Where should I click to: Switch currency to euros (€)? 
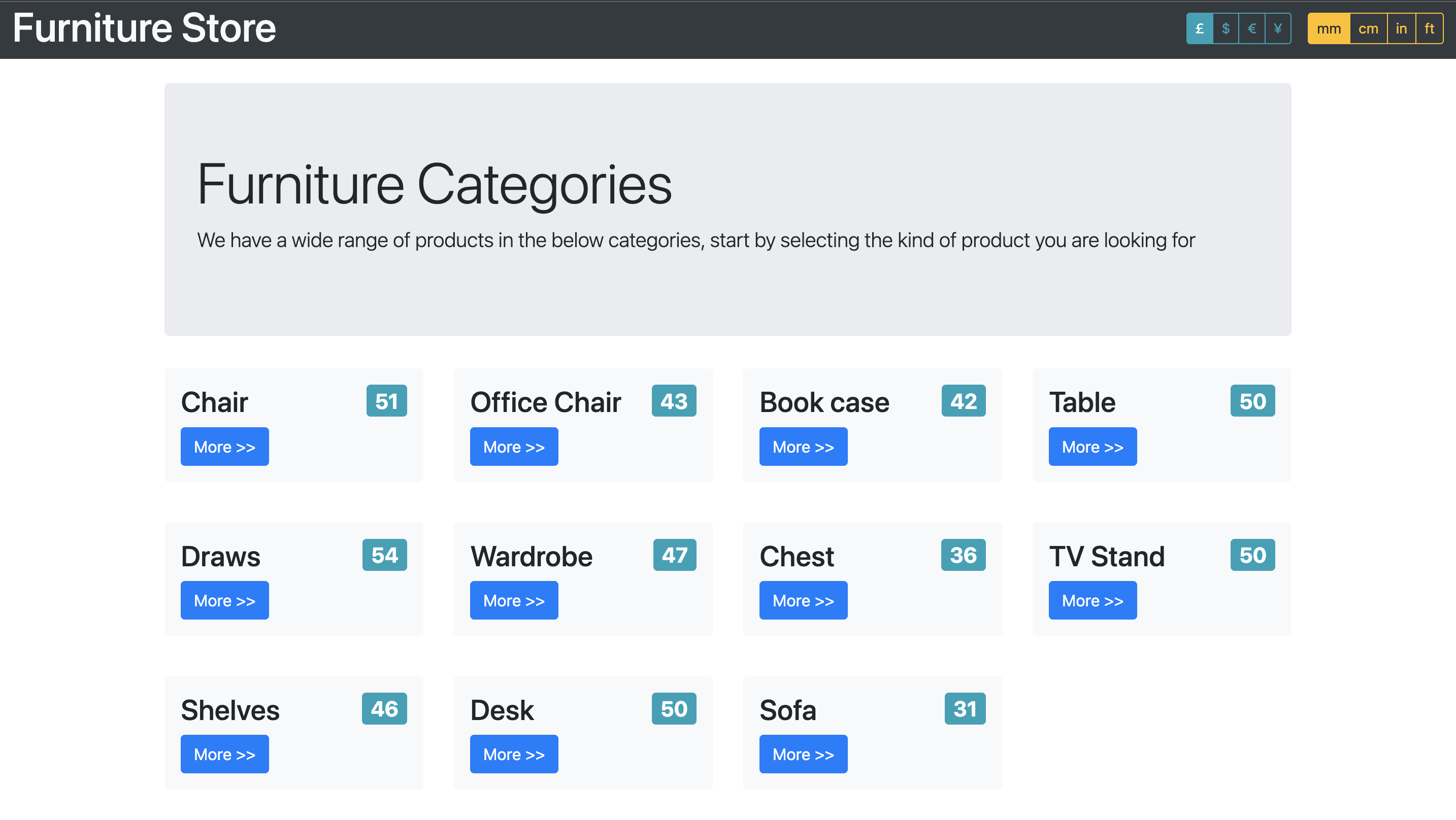point(1251,28)
